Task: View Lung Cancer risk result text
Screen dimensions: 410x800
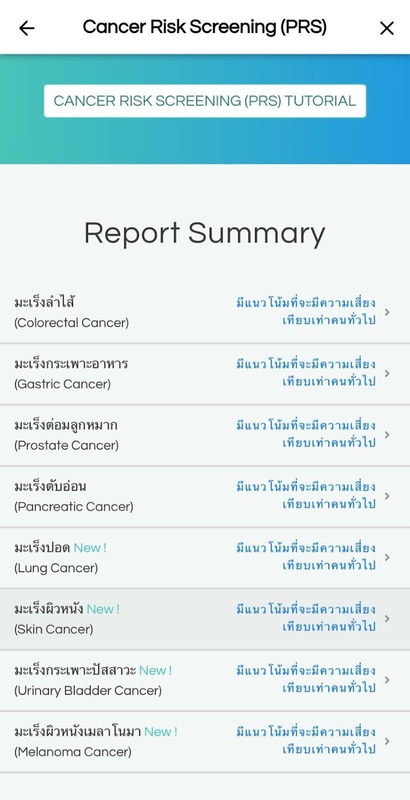Action: (x=306, y=557)
